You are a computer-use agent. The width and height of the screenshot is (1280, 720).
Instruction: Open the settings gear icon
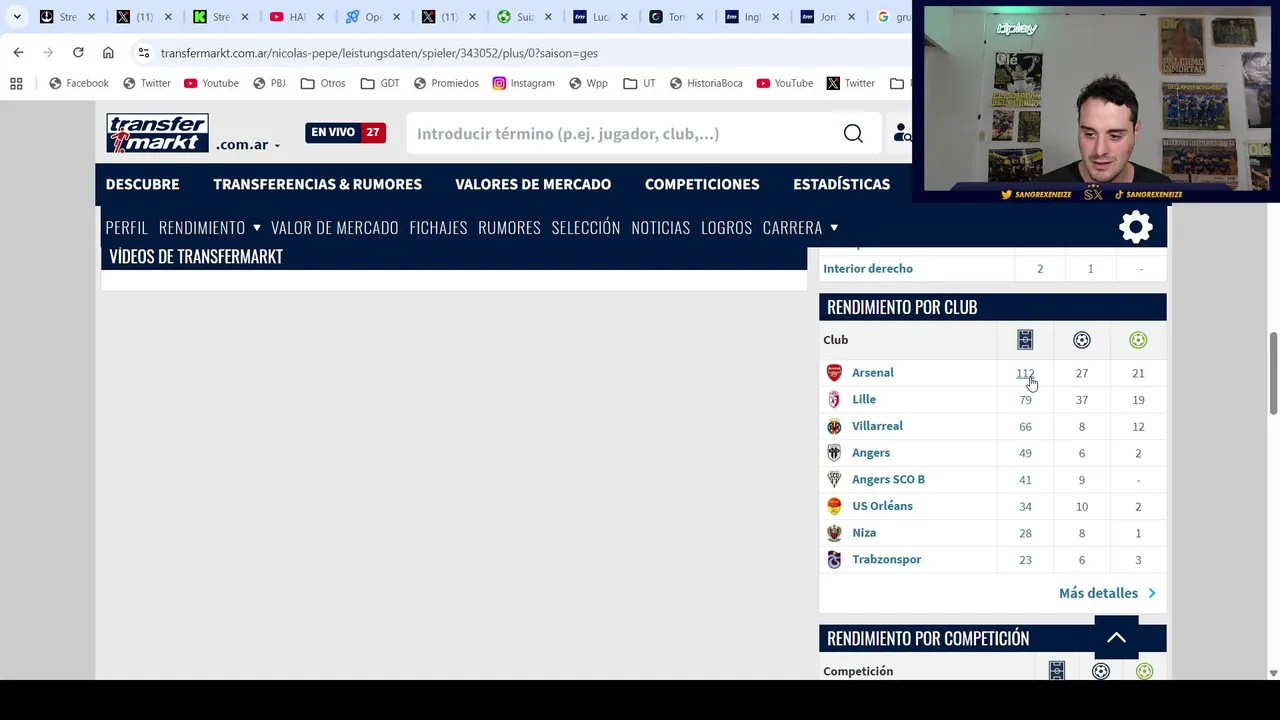click(1136, 228)
